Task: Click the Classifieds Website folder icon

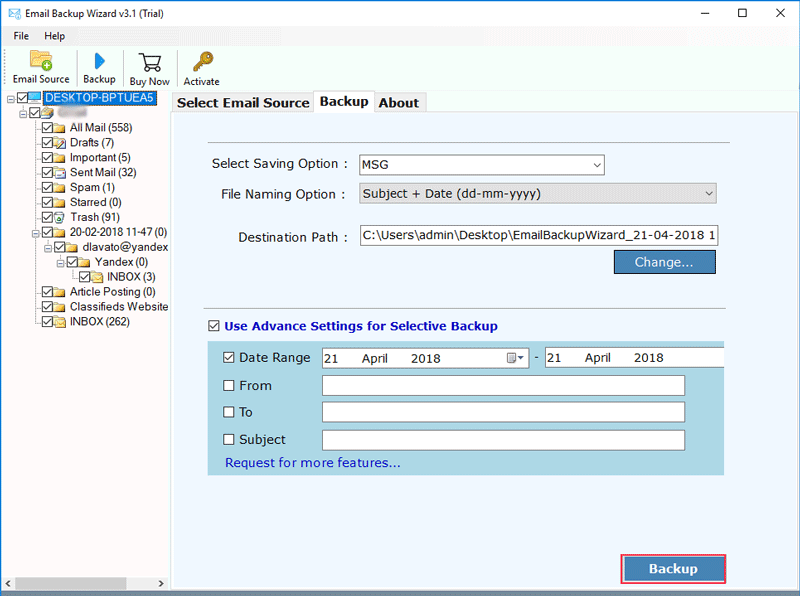Action: [x=59, y=307]
